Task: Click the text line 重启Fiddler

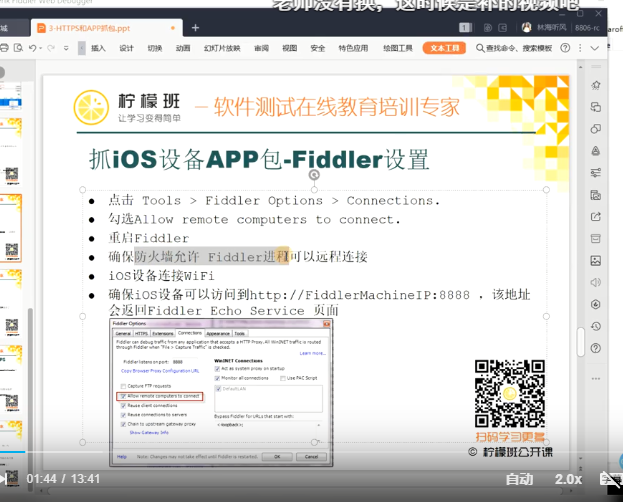Action: [x=149, y=238]
